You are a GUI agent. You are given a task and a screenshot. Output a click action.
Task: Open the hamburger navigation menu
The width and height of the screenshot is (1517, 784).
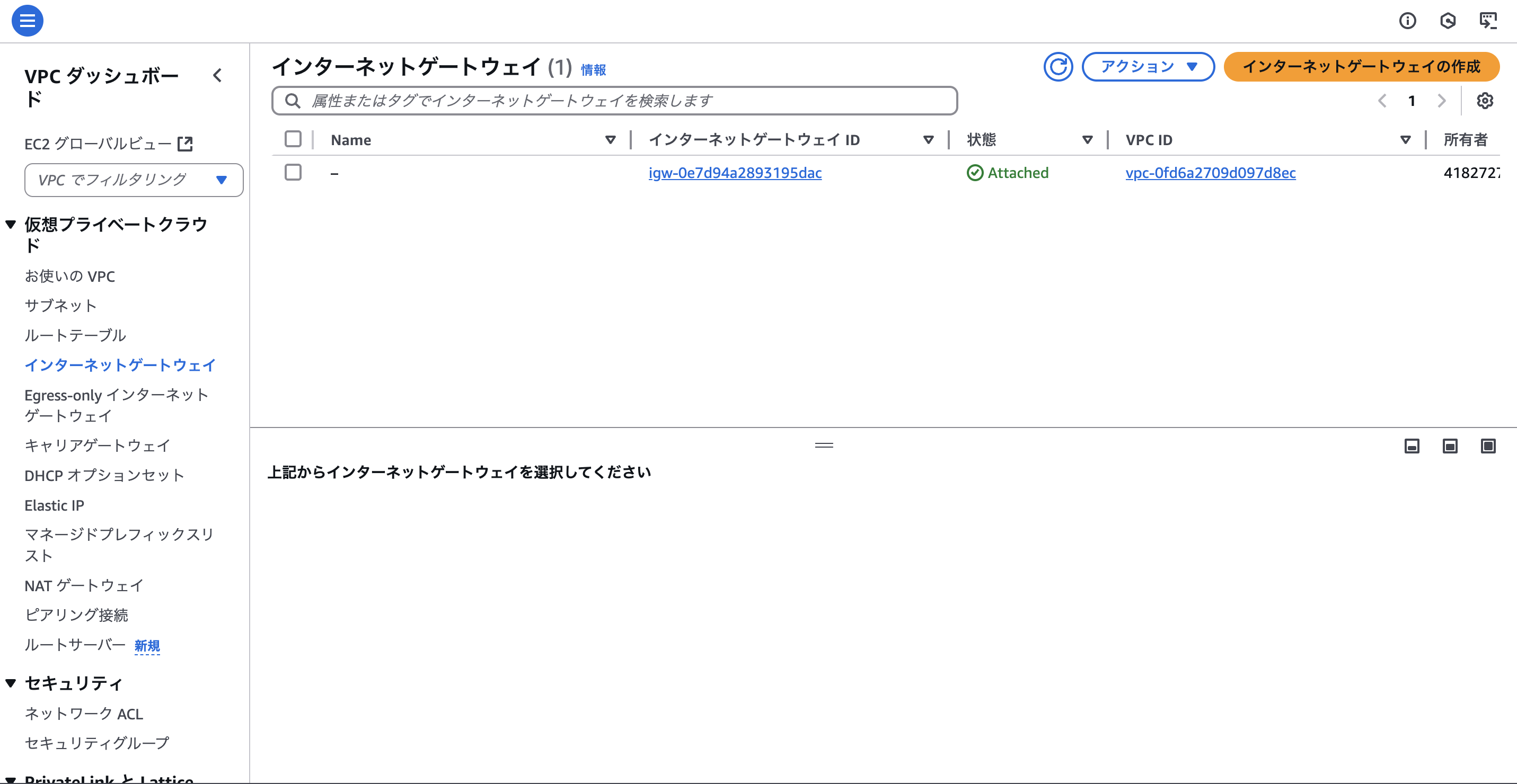tap(27, 21)
